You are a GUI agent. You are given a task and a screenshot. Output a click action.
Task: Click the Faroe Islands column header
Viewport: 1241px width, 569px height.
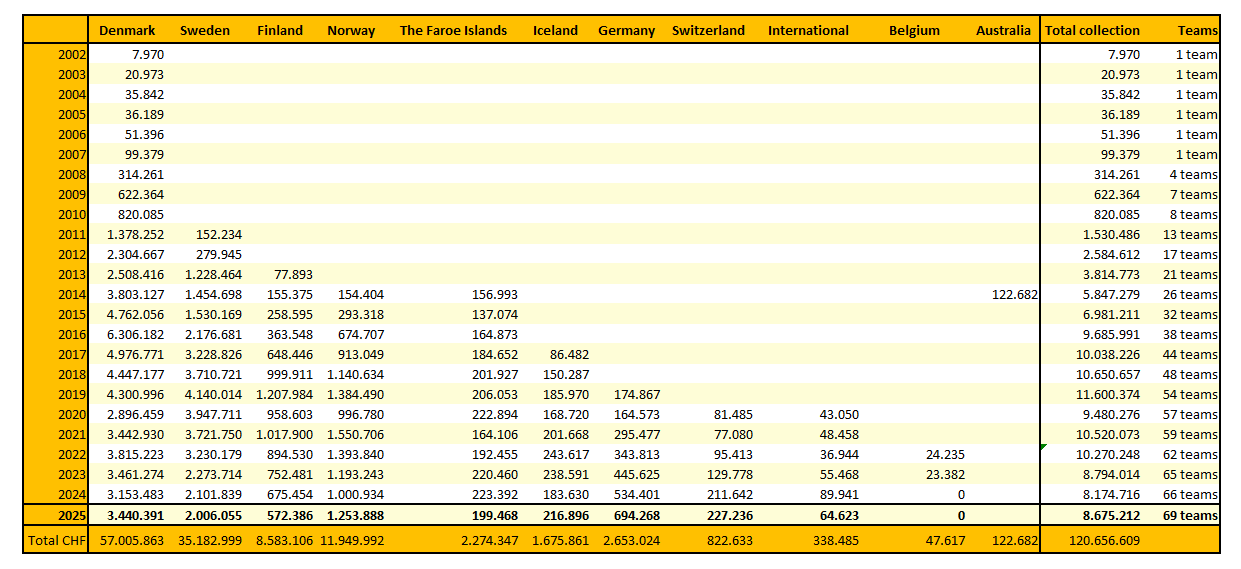point(453,30)
